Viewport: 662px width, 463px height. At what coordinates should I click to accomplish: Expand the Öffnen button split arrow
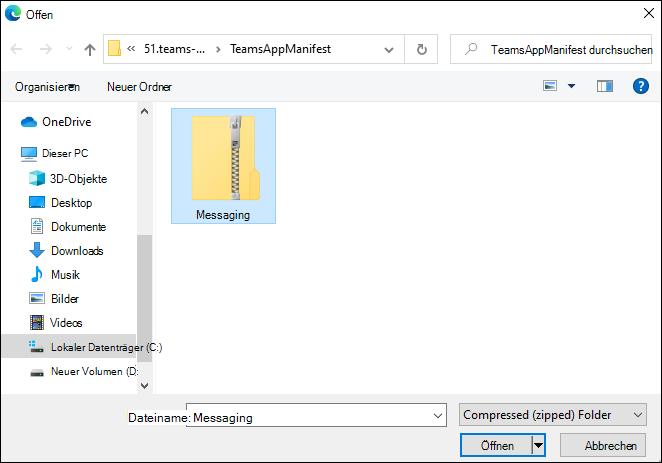(538, 445)
